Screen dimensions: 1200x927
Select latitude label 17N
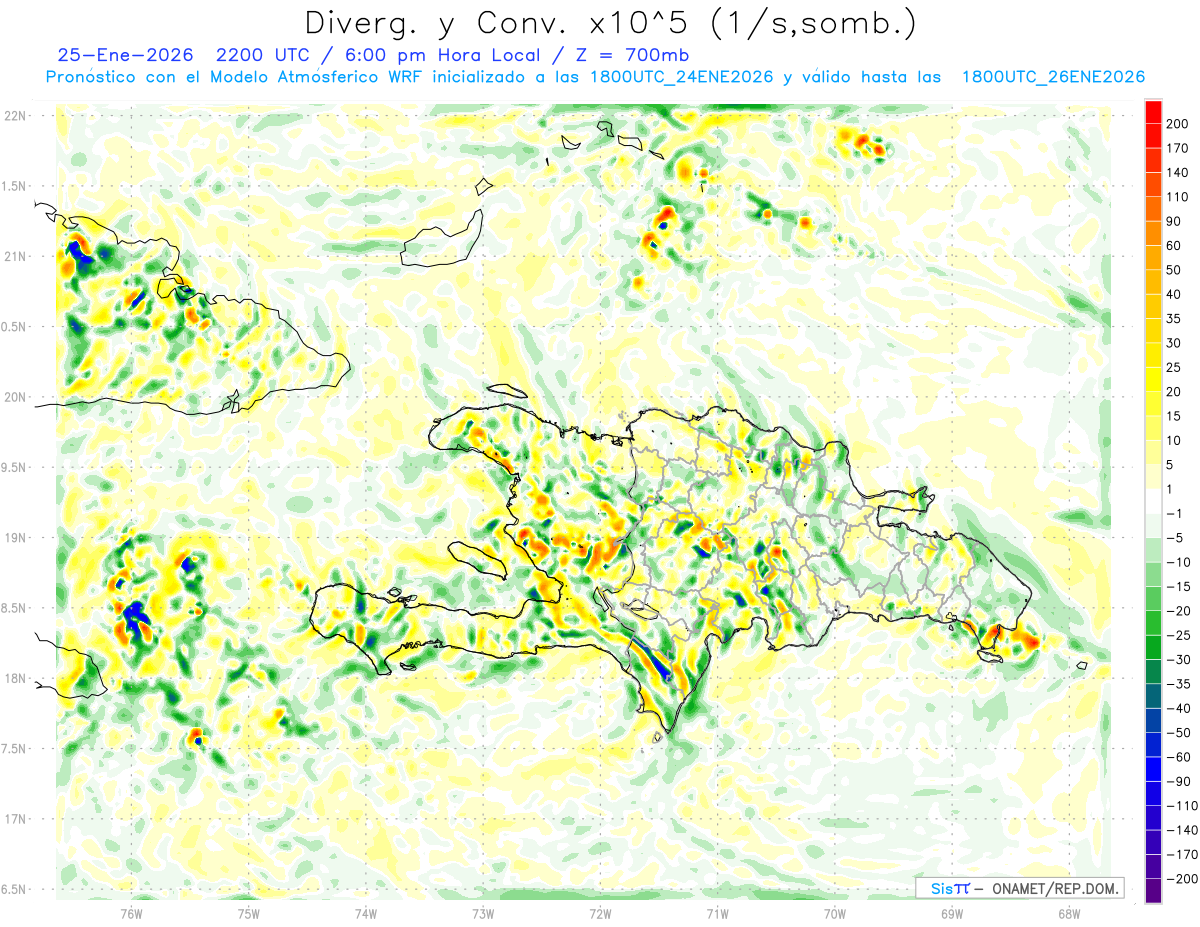[15, 819]
